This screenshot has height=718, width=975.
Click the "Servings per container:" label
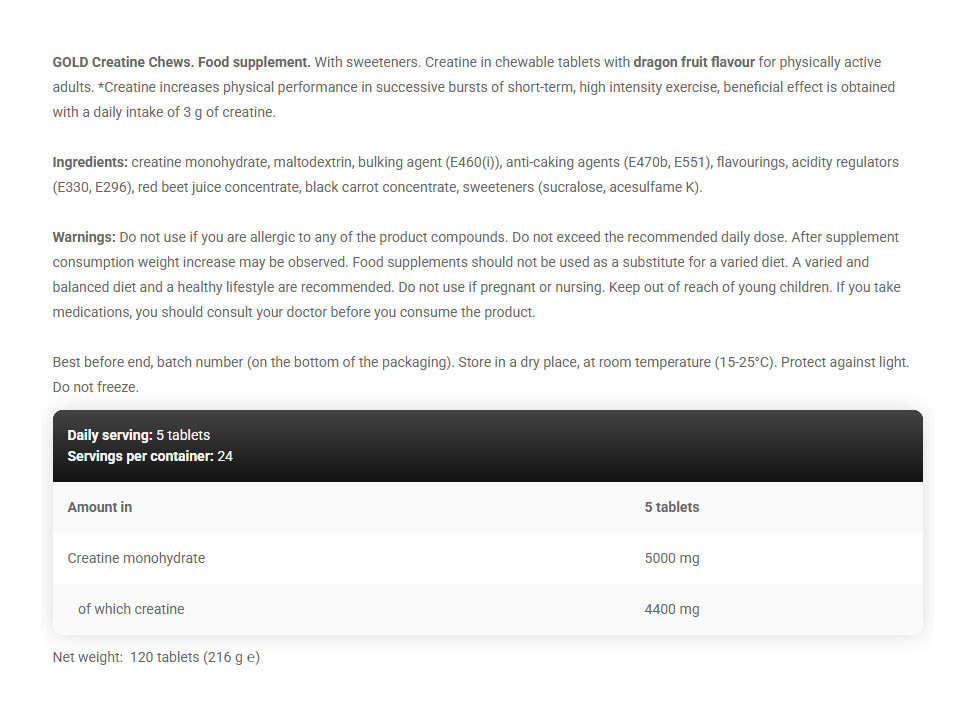[140, 456]
